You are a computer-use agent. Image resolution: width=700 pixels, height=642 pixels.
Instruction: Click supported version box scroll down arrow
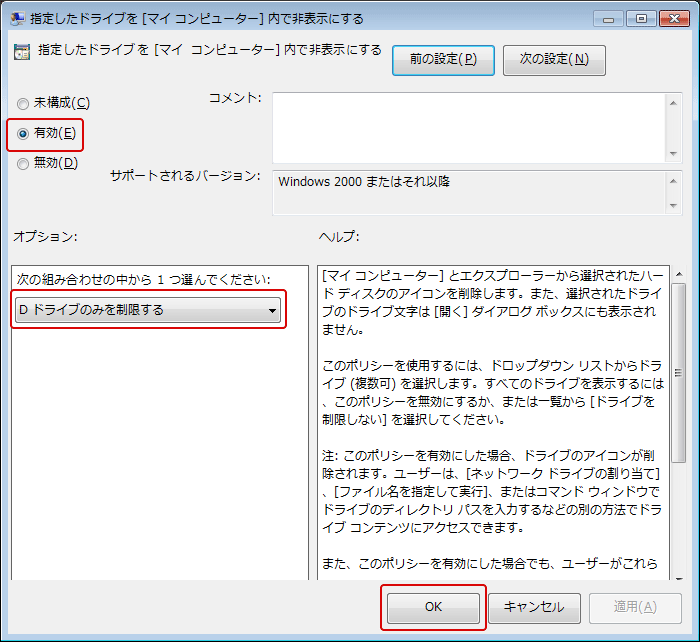coord(674,206)
